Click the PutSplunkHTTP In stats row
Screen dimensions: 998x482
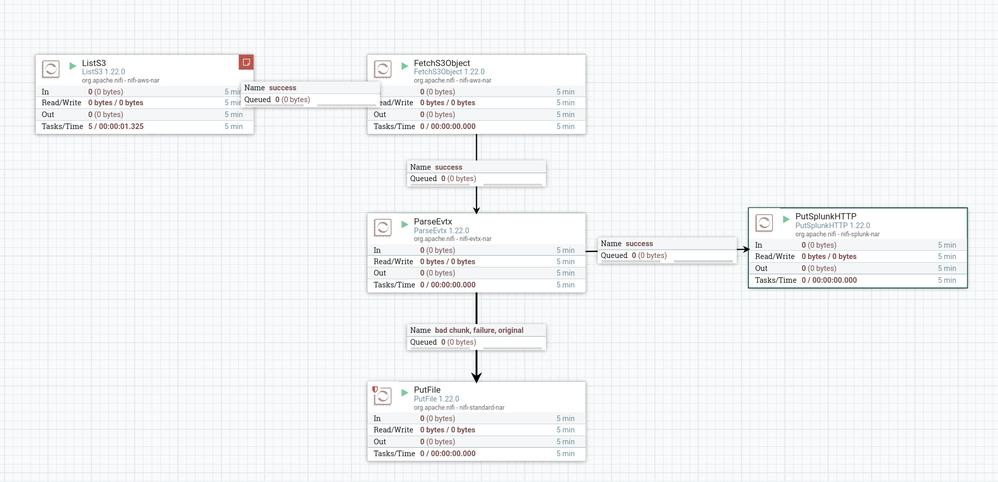857,245
